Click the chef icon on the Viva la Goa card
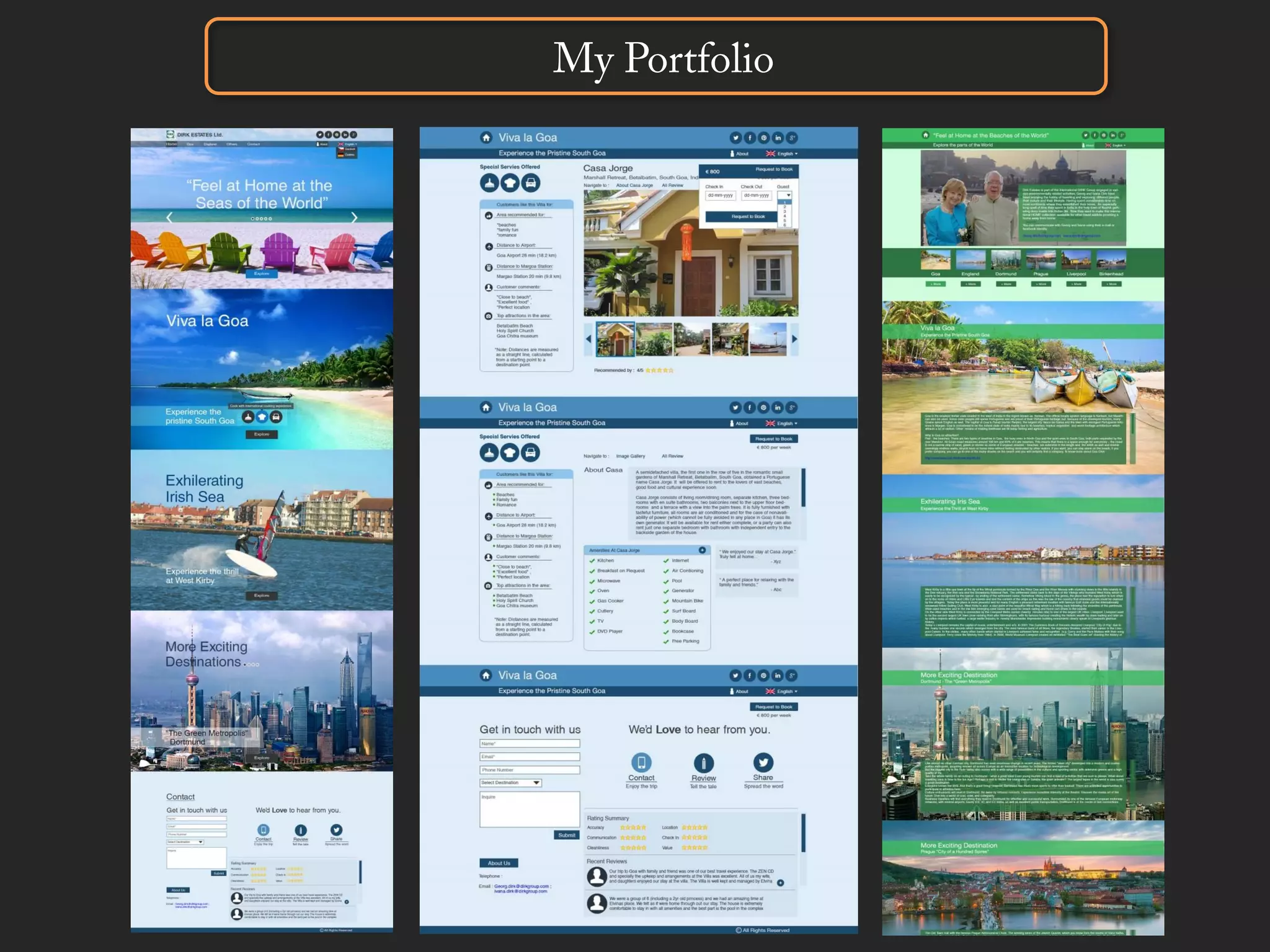This screenshot has height=952, width=1270. point(262,417)
